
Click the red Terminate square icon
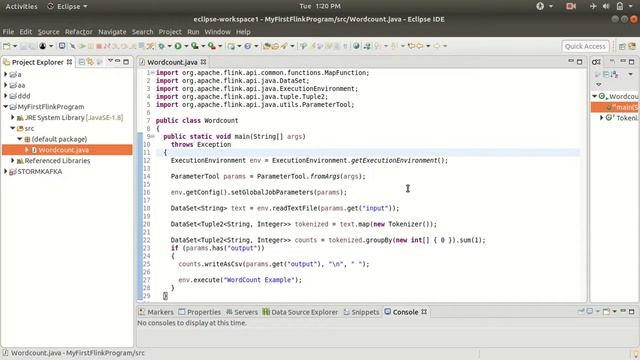coord(99,46)
